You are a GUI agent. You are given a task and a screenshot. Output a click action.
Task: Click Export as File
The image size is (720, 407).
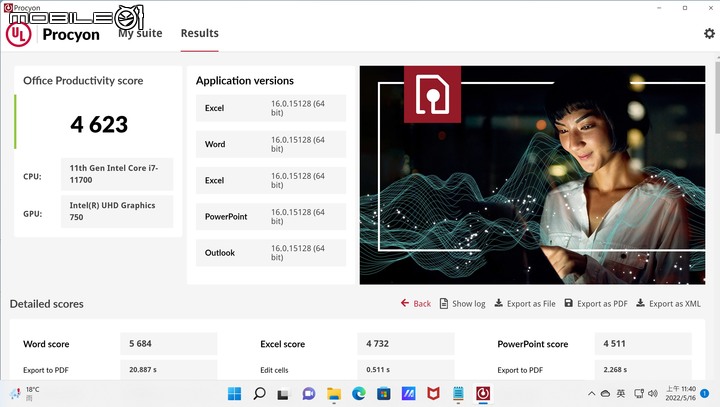[x=525, y=303]
